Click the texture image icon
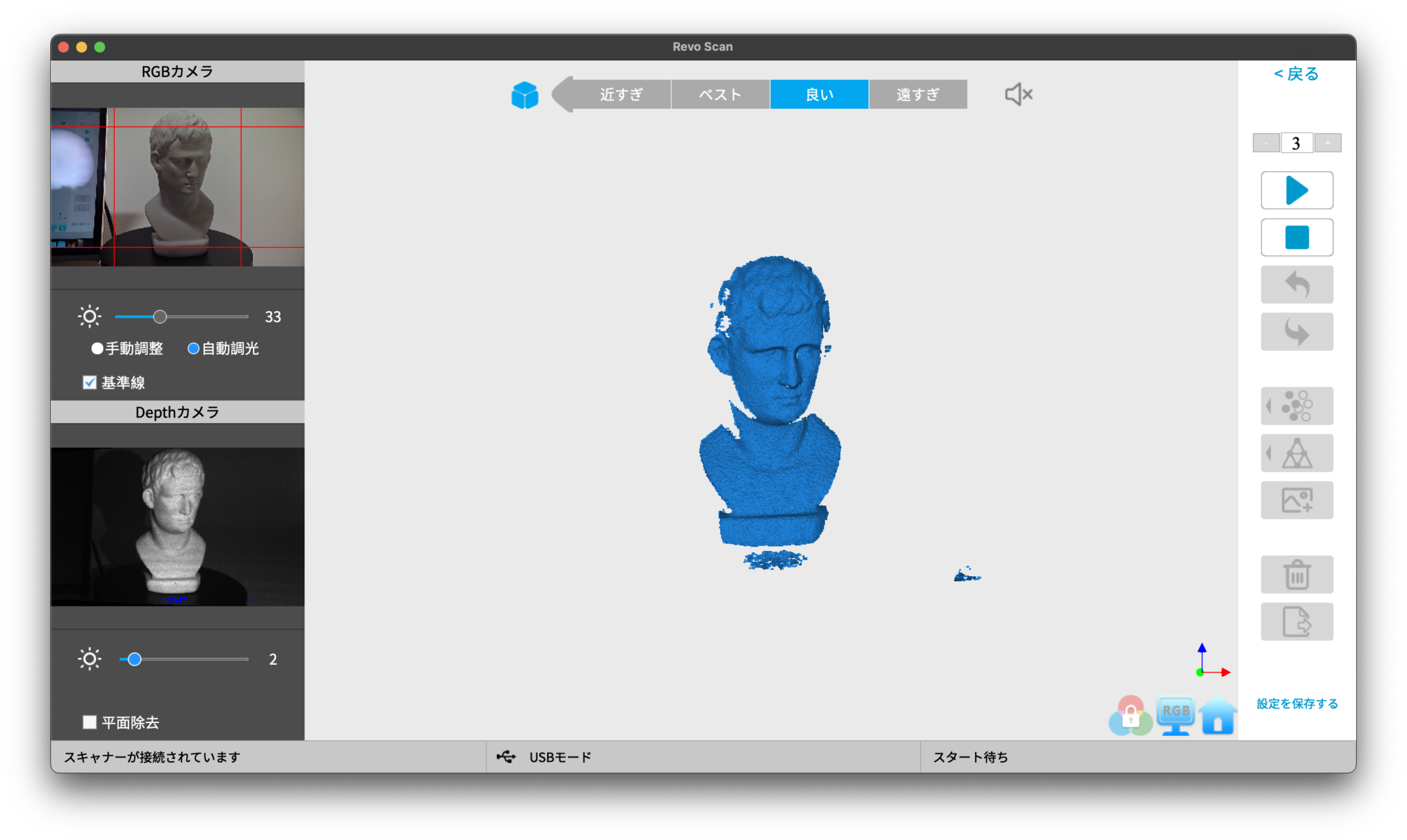 (1296, 500)
